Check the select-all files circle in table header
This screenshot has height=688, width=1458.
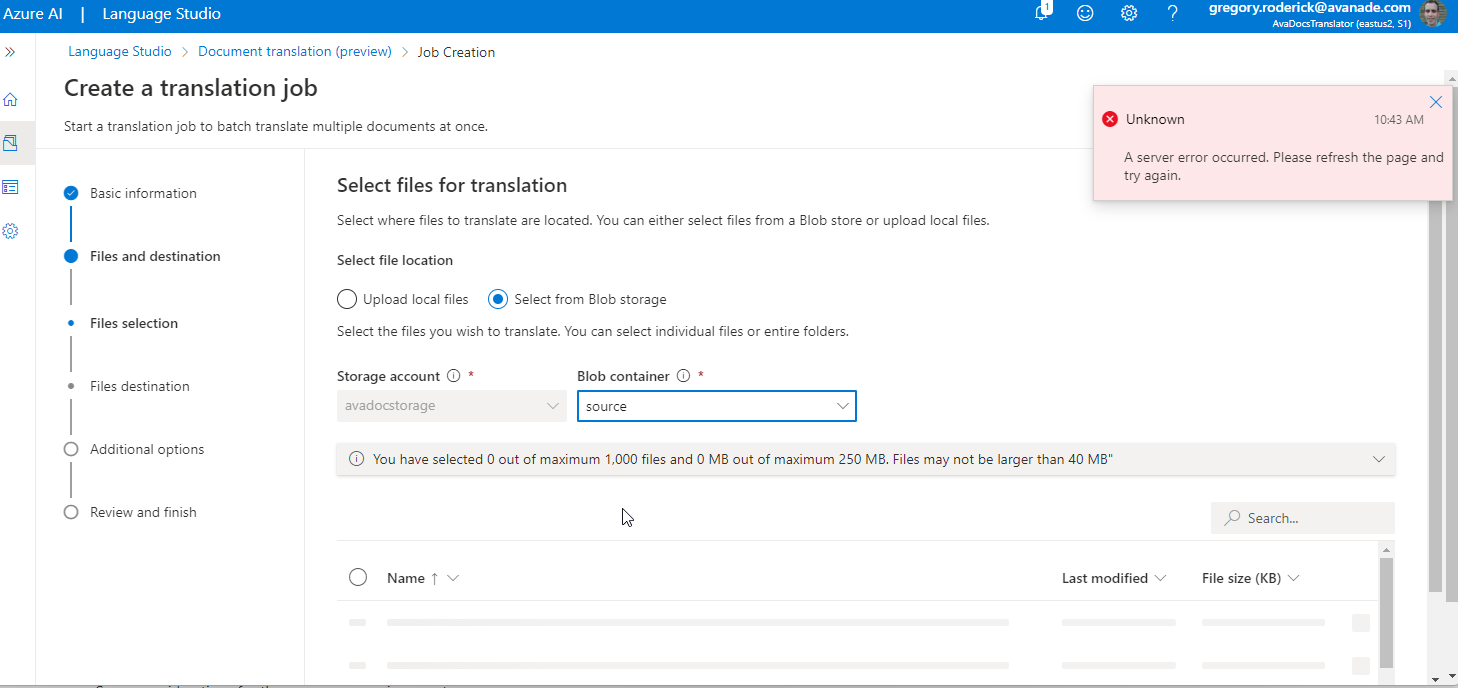click(x=357, y=577)
